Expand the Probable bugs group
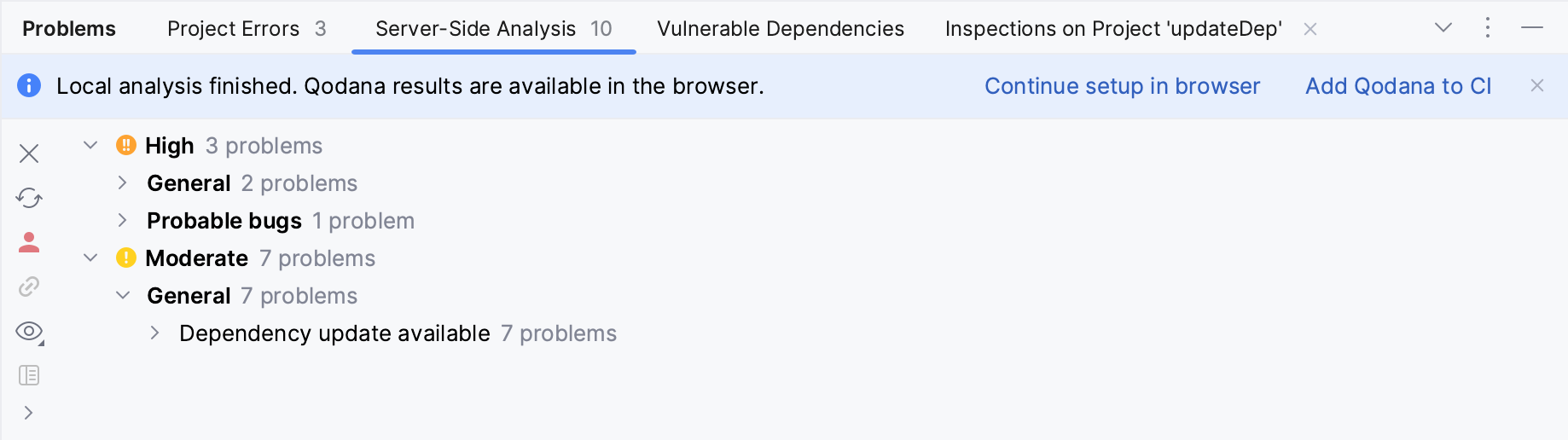This screenshot has height=440, width=1568. (123, 221)
